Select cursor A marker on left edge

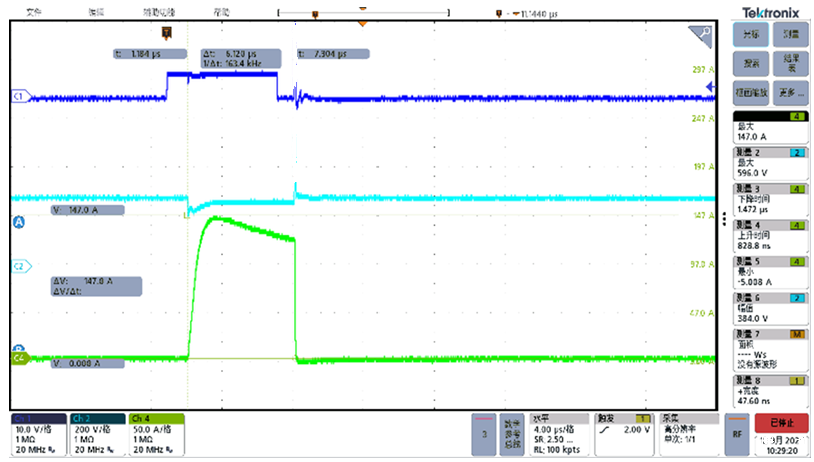pyautogui.click(x=17, y=224)
